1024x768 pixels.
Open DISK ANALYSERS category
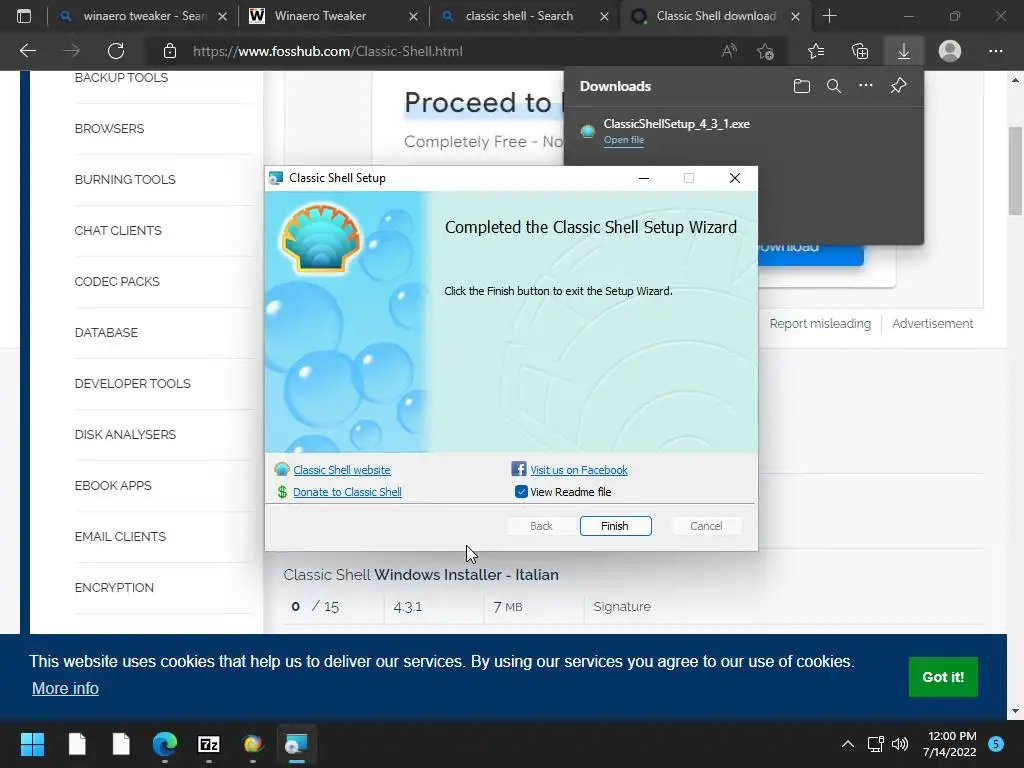coord(125,434)
